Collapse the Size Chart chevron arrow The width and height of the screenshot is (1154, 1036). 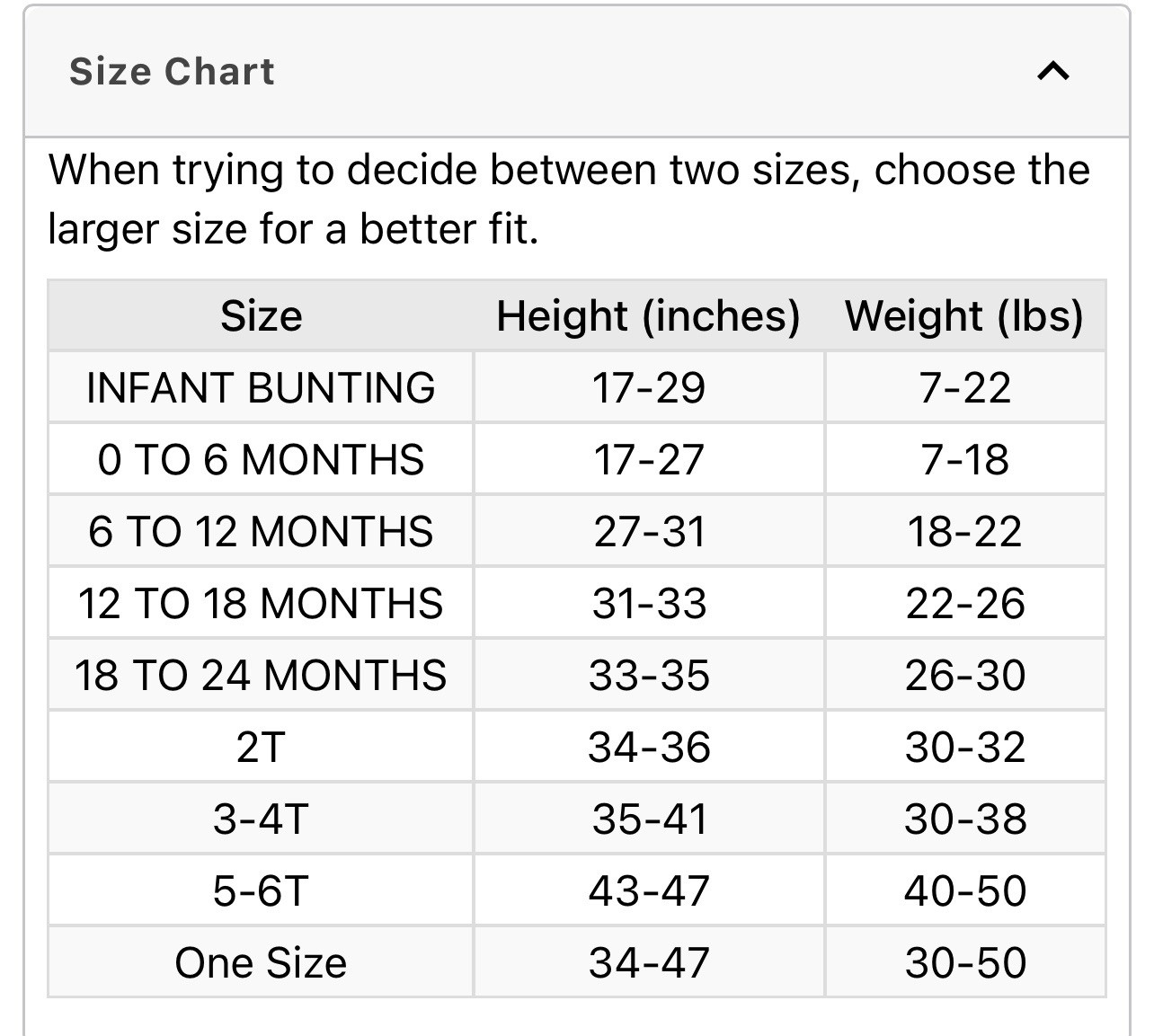[1052, 71]
